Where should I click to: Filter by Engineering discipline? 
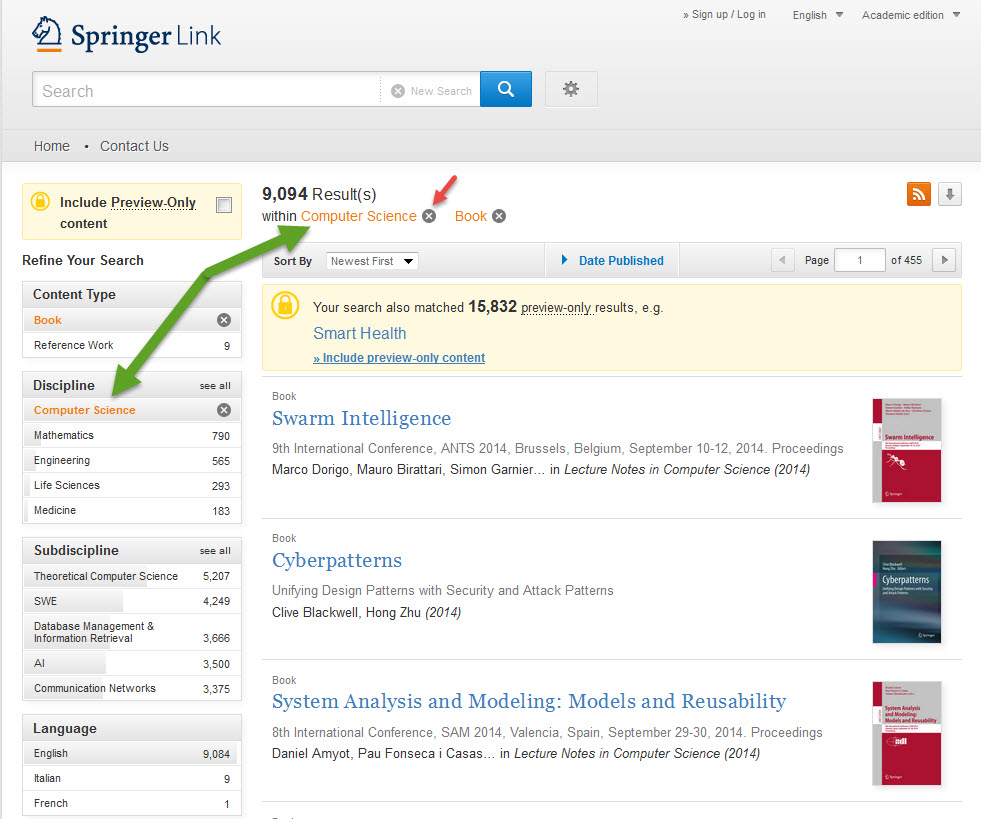[x=132, y=460]
